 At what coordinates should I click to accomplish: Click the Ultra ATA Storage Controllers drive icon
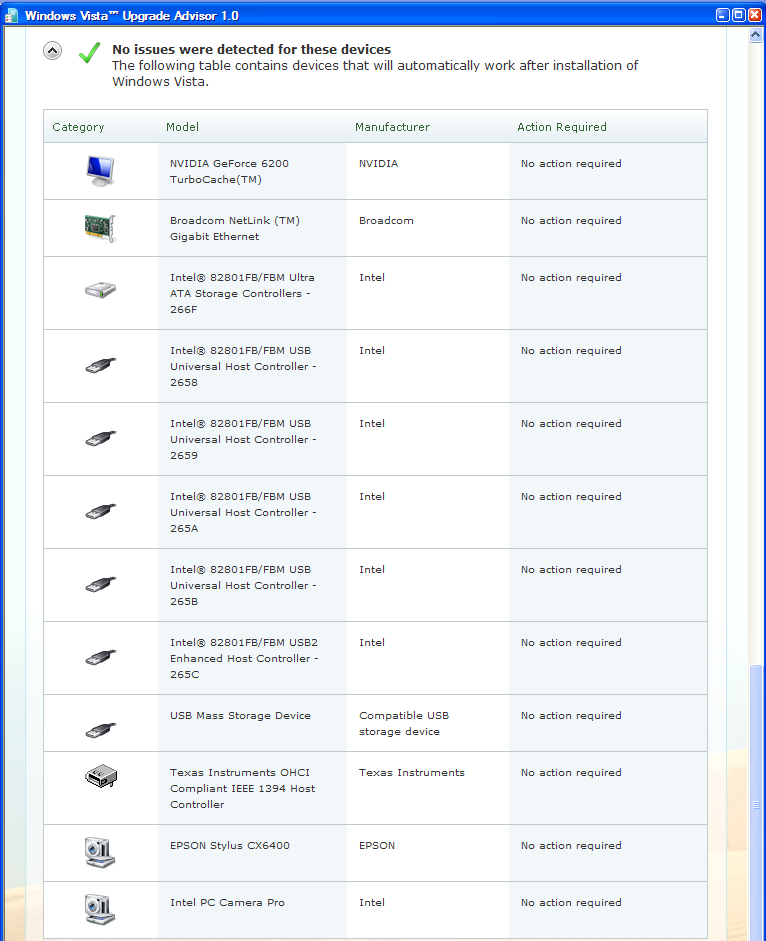coord(100,290)
